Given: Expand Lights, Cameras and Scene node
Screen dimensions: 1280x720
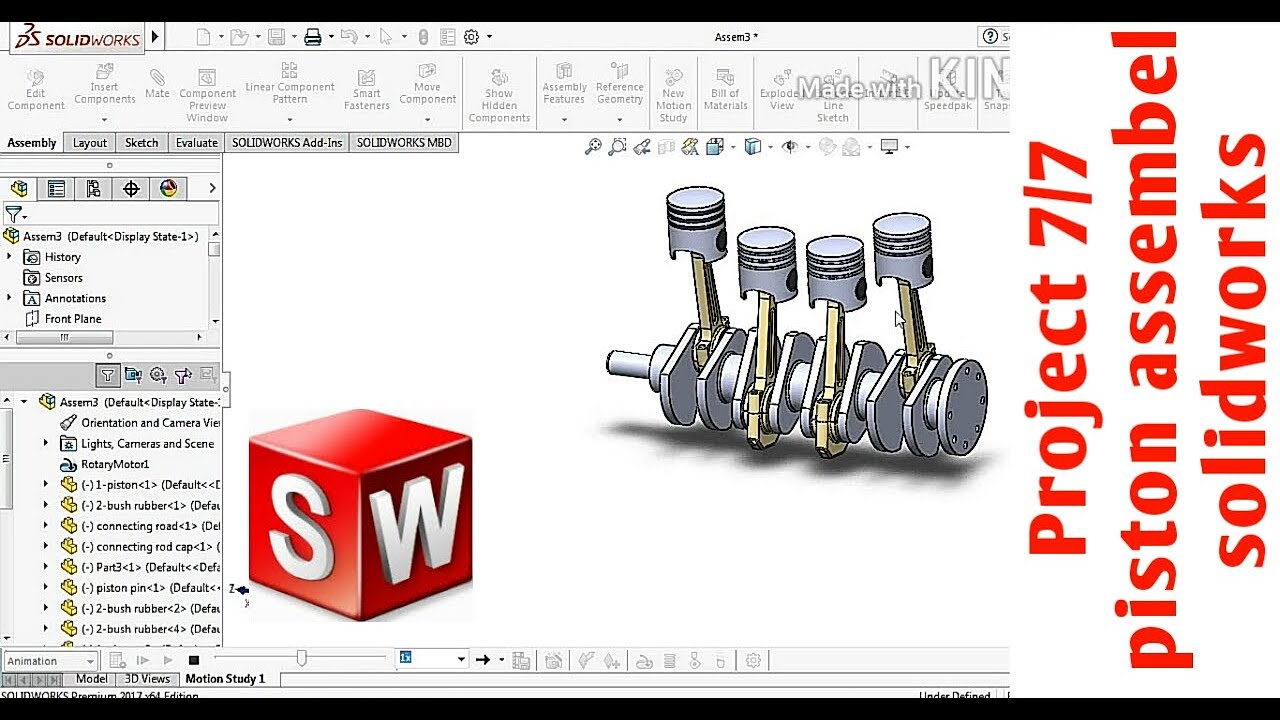Looking at the screenshot, I should coord(45,443).
